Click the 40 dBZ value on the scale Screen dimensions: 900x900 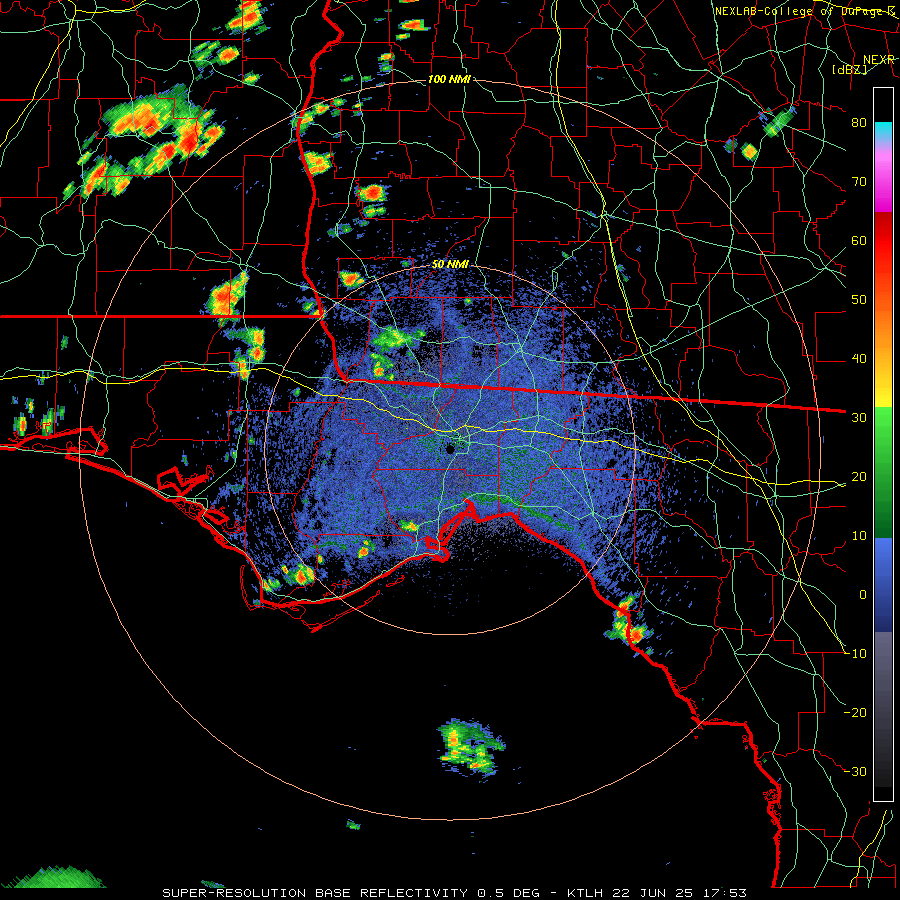859,359
